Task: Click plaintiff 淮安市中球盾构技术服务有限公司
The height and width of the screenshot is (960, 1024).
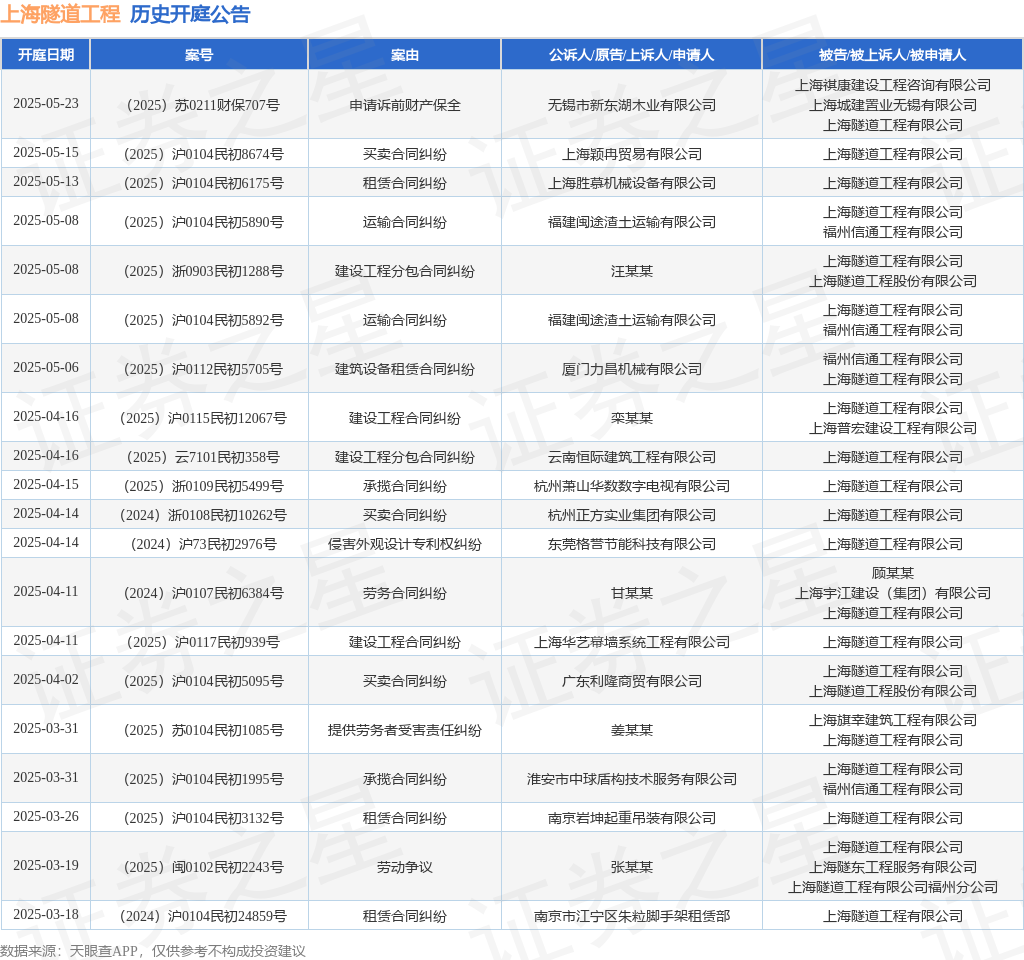Action: point(632,779)
